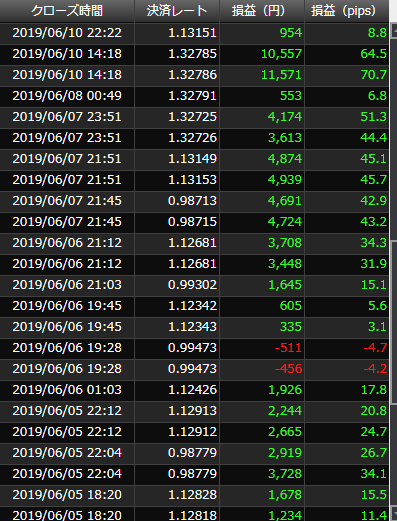The height and width of the screenshot is (521, 397).
Task: Sort by 損益(pips) column header
Action: pyautogui.click(x=347, y=11)
